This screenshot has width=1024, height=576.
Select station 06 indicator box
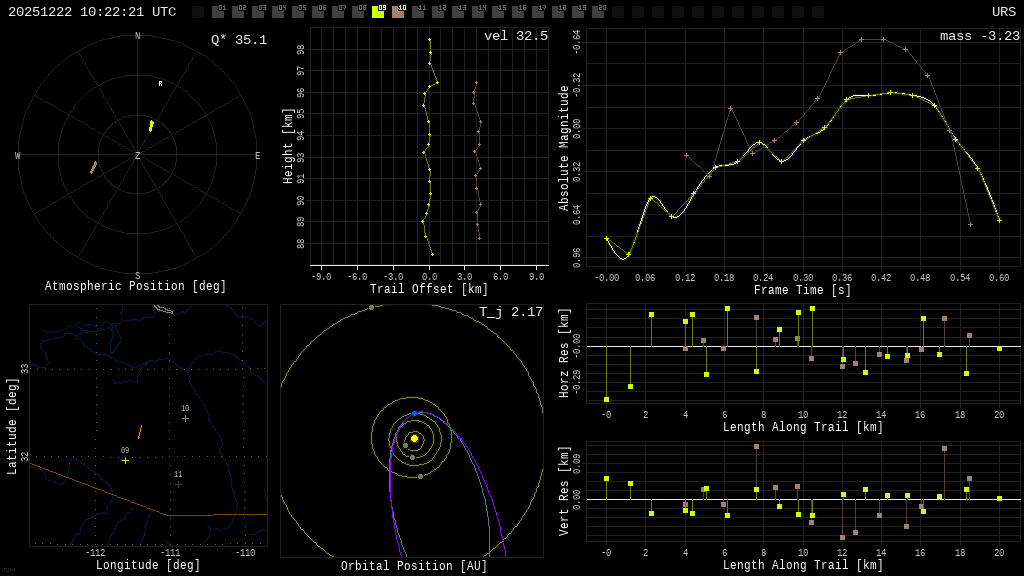point(318,12)
